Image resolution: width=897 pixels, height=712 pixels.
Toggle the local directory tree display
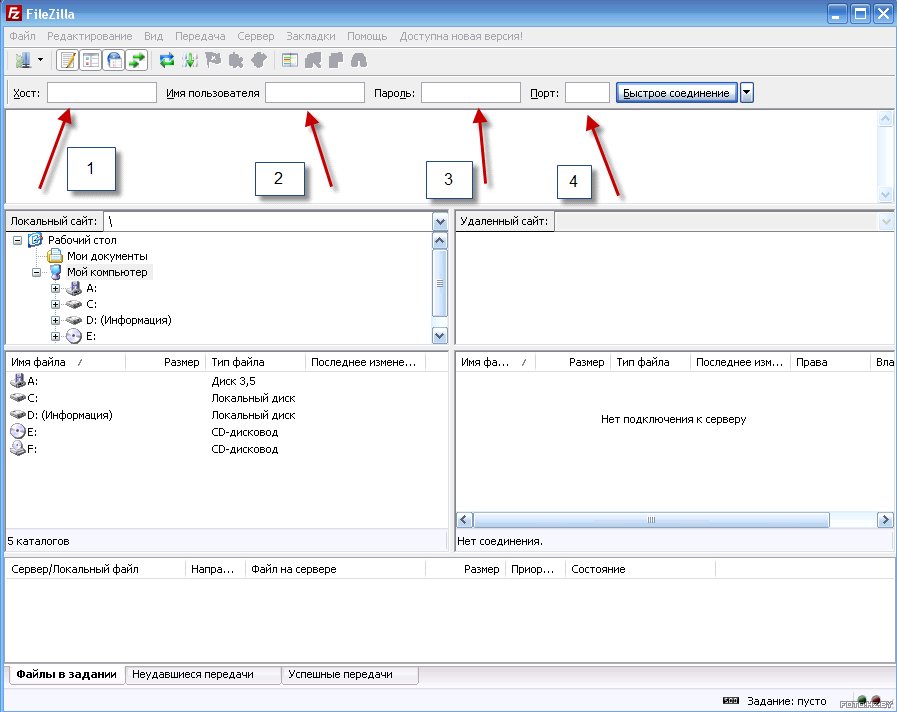click(91, 60)
